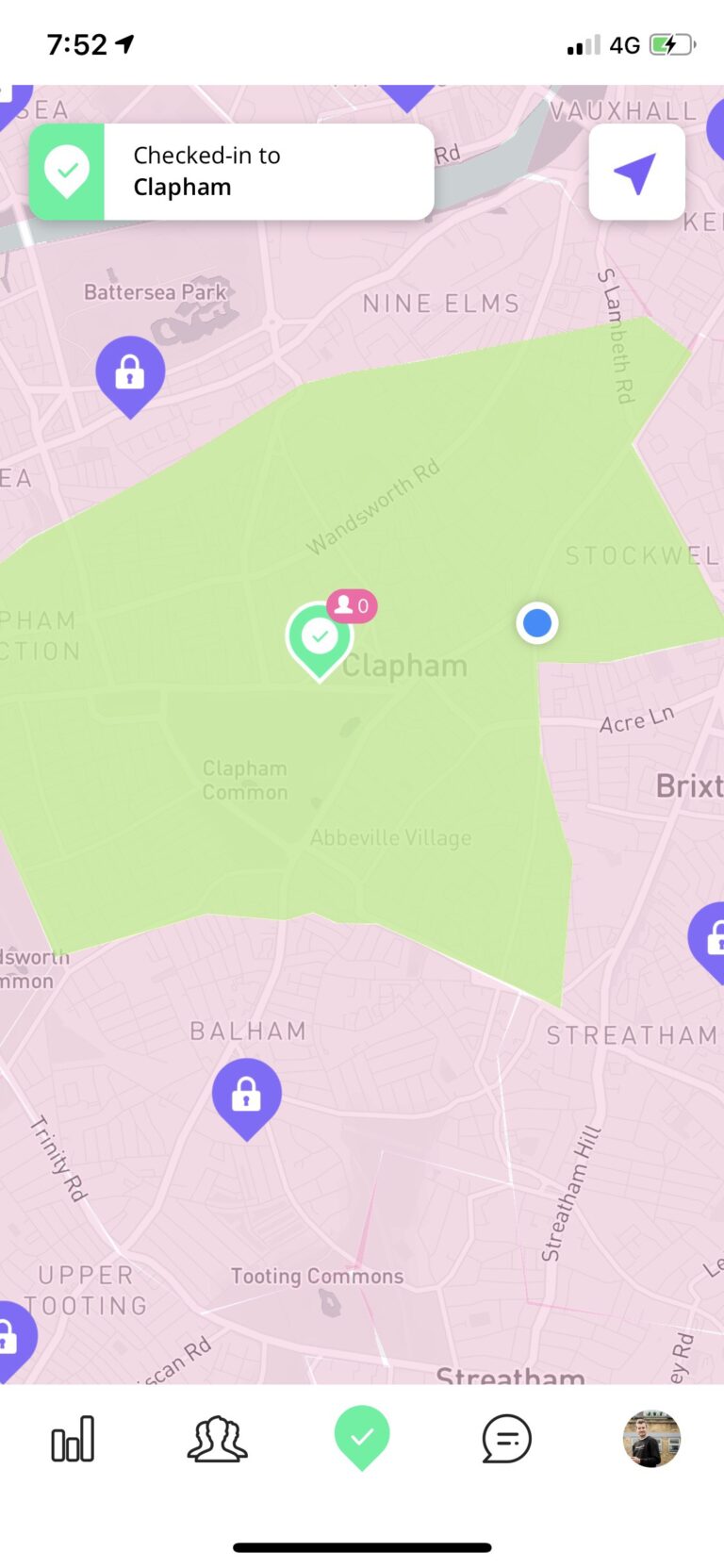
Task: Select the green check-in tab
Action: [x=362, y=1438]
